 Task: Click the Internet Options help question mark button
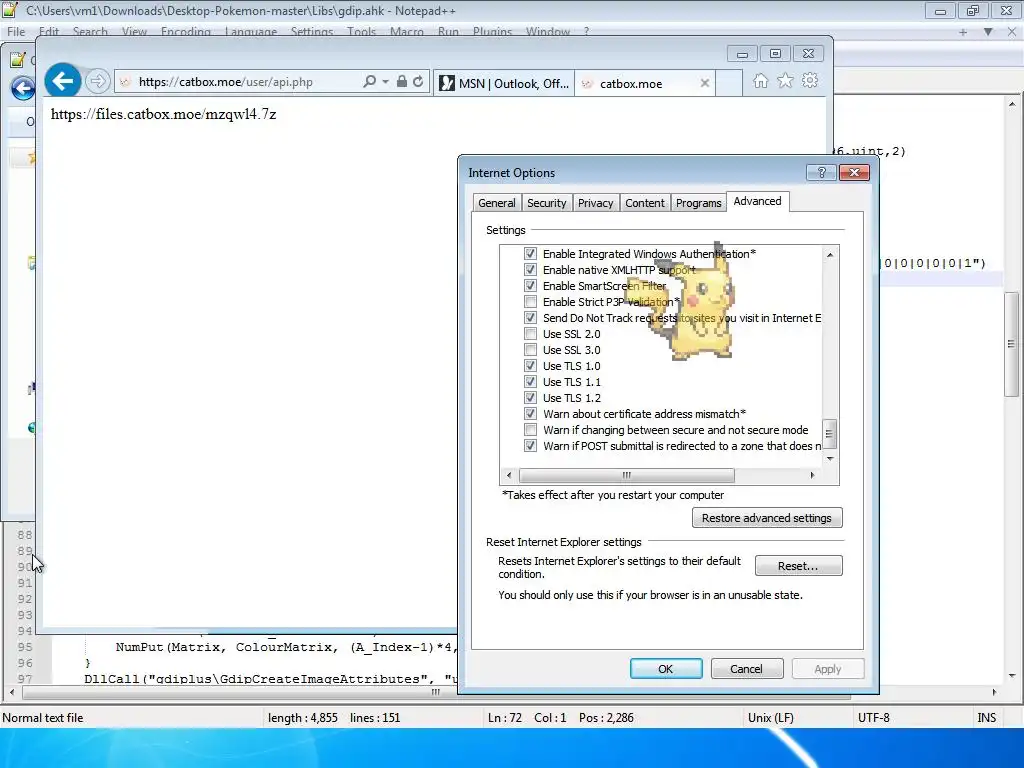(822, 172)
